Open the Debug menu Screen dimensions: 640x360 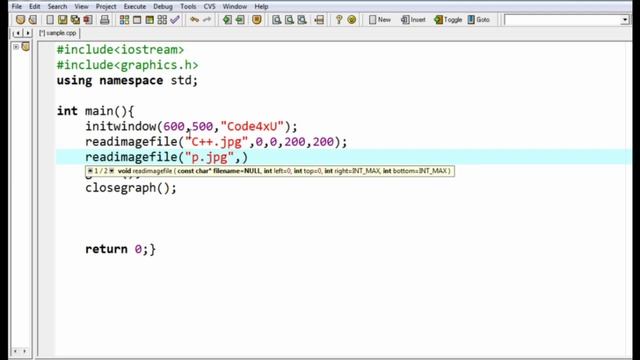tap(163, 7)
